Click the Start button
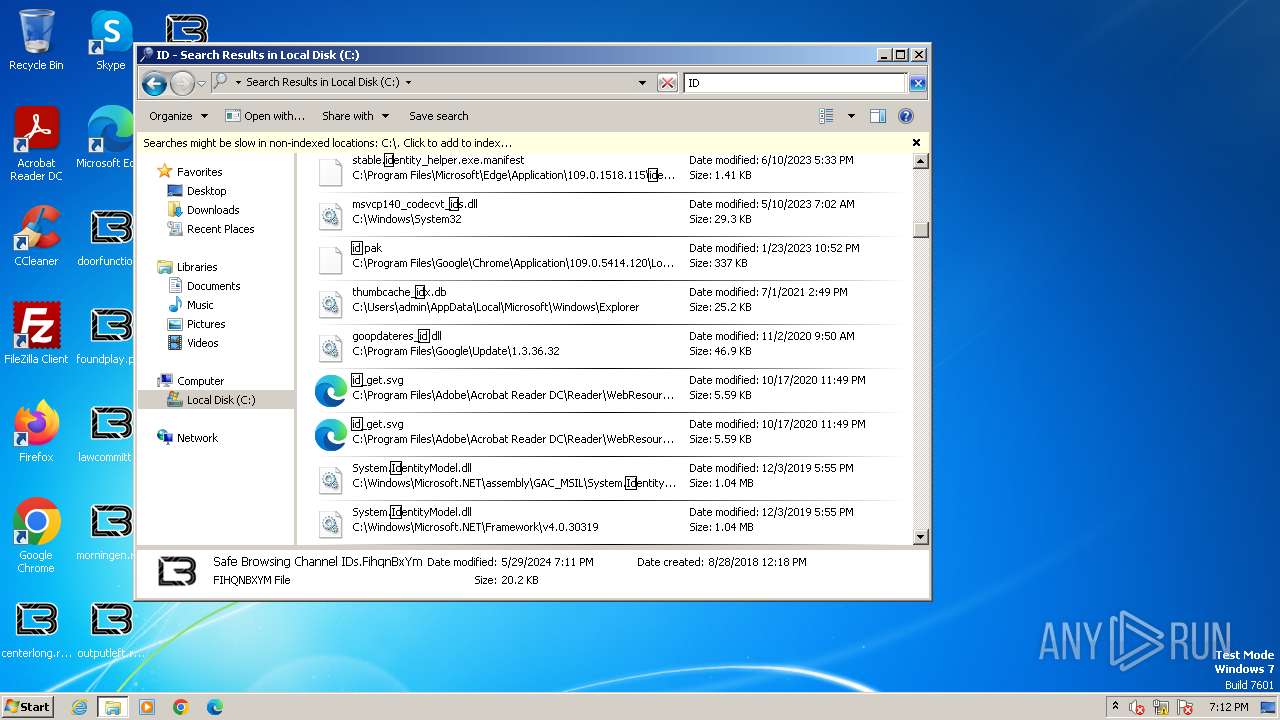This screenshot has width=1280, height=720. pyautogui.click(x=27, y=707)
